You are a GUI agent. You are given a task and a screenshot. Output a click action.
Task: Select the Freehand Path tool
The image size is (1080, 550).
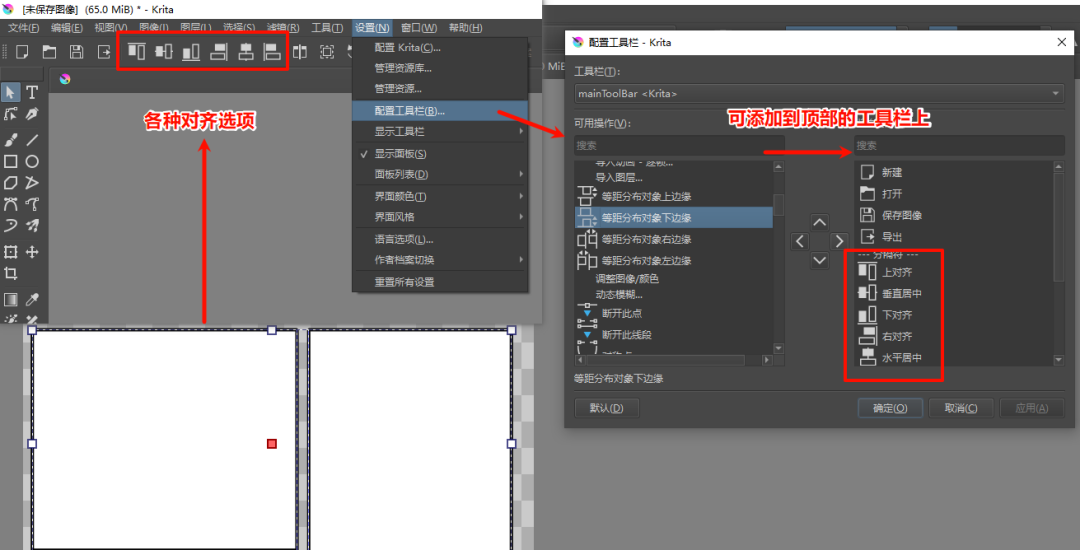32,204
